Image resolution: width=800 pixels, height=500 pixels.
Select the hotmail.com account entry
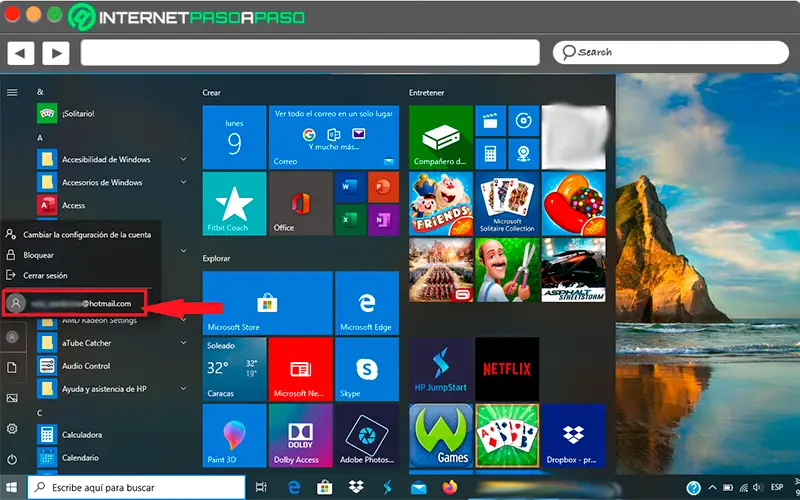pyautogui.click(x=74, y=303)
